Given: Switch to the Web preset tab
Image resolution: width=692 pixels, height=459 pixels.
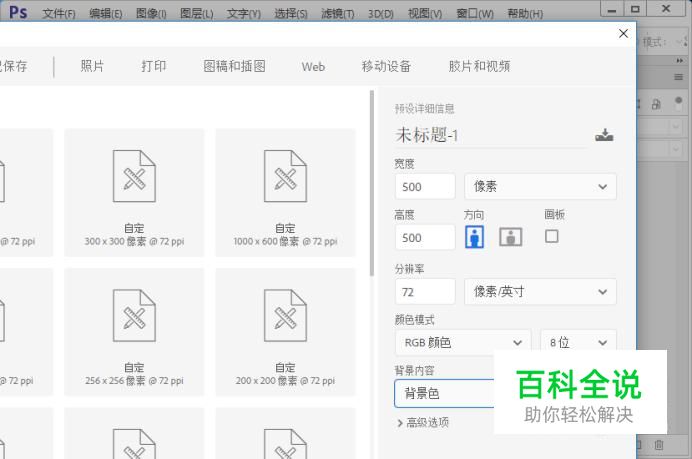Looking at the screenshot, I should [x=313, y=67].
